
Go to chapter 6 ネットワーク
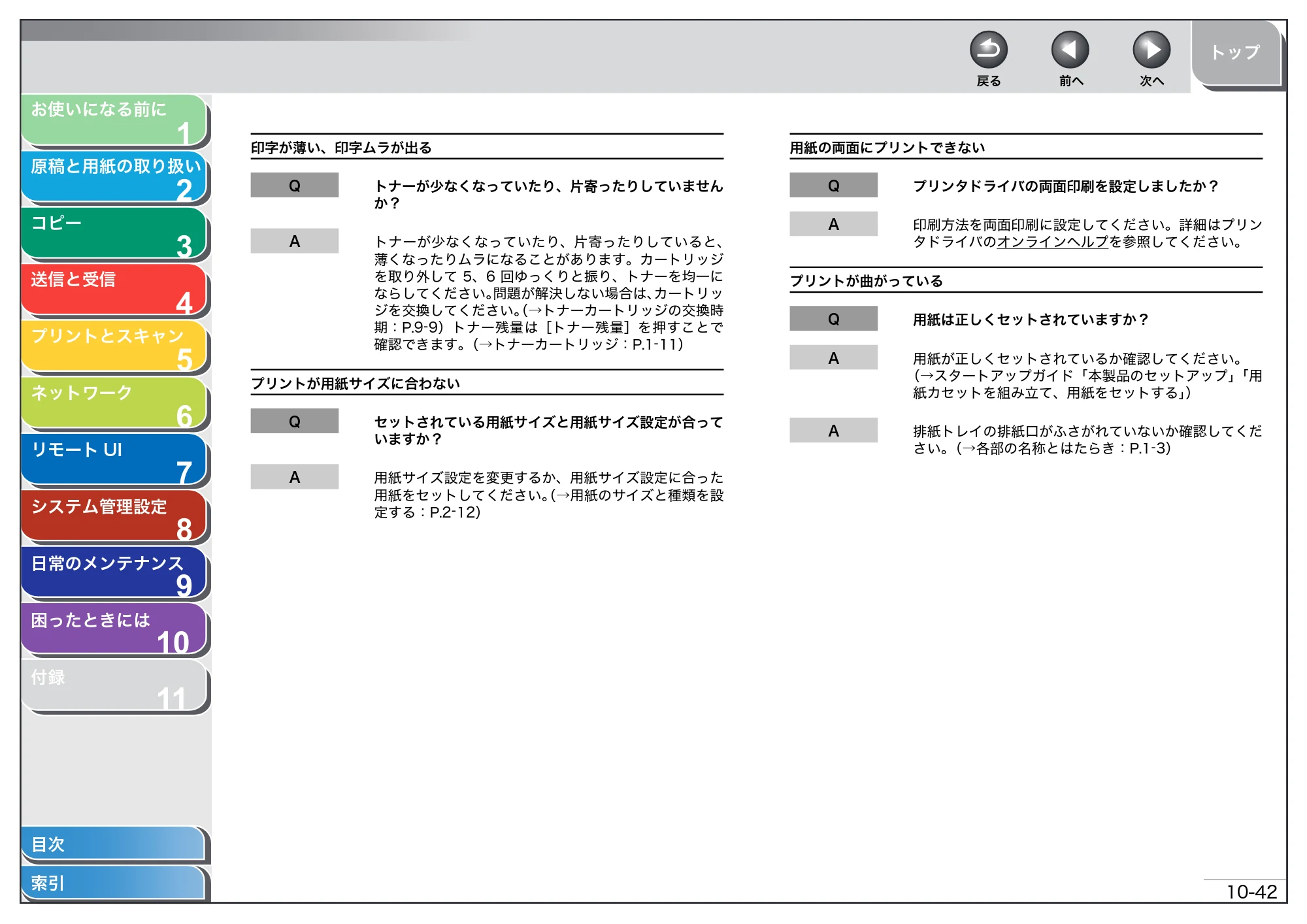click(114, 403)
